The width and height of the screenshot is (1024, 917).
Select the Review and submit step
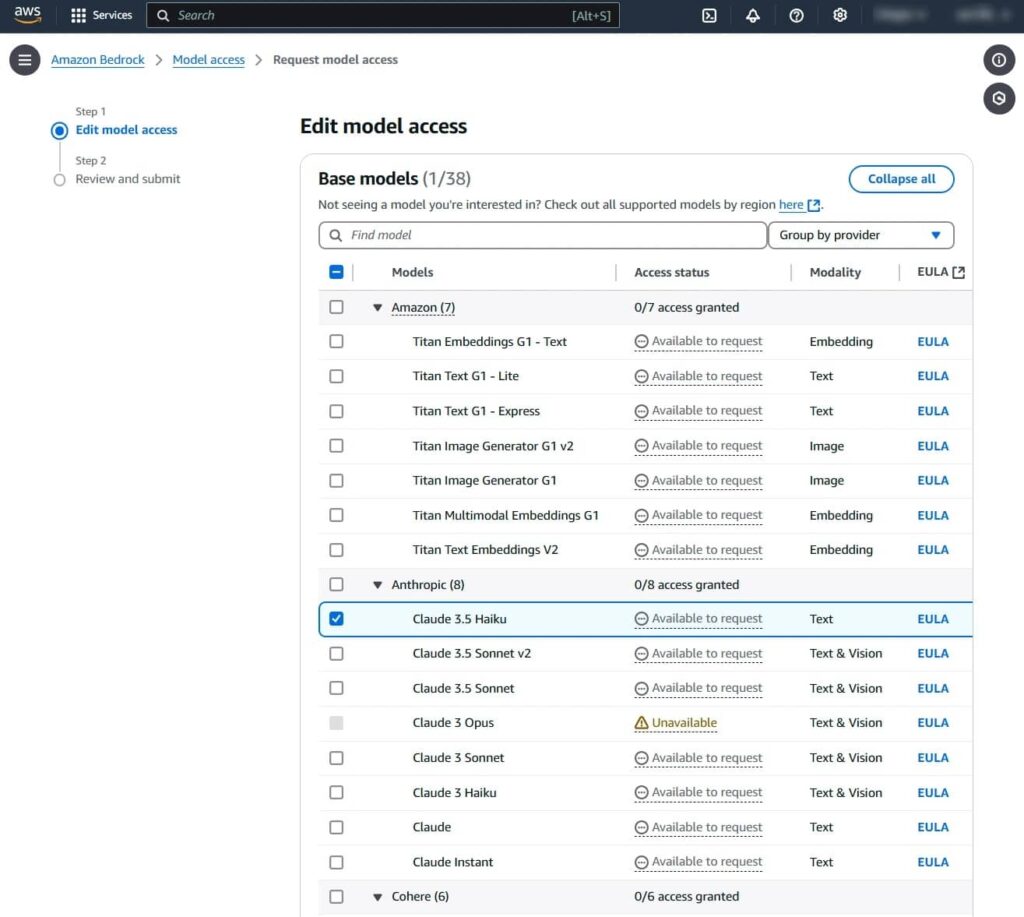128,179
